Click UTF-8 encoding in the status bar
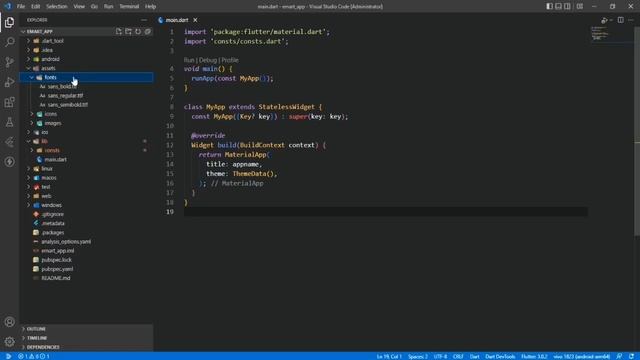Viewport: 640px width, 360px height. point(440,356)
